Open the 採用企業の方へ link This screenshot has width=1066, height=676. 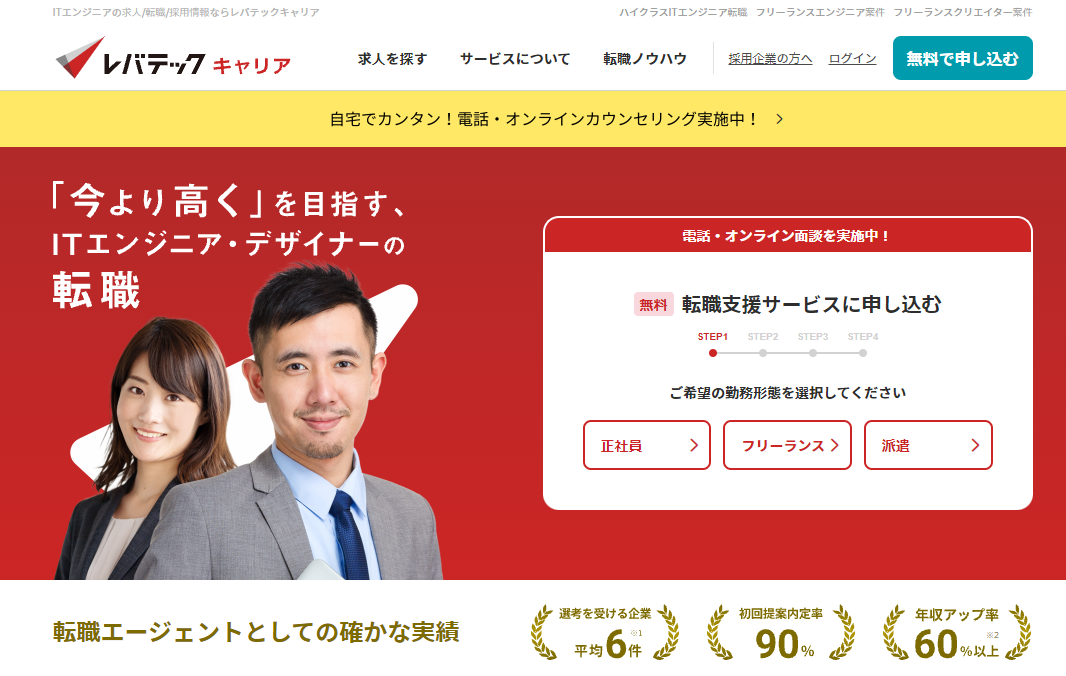pos(769,60)
